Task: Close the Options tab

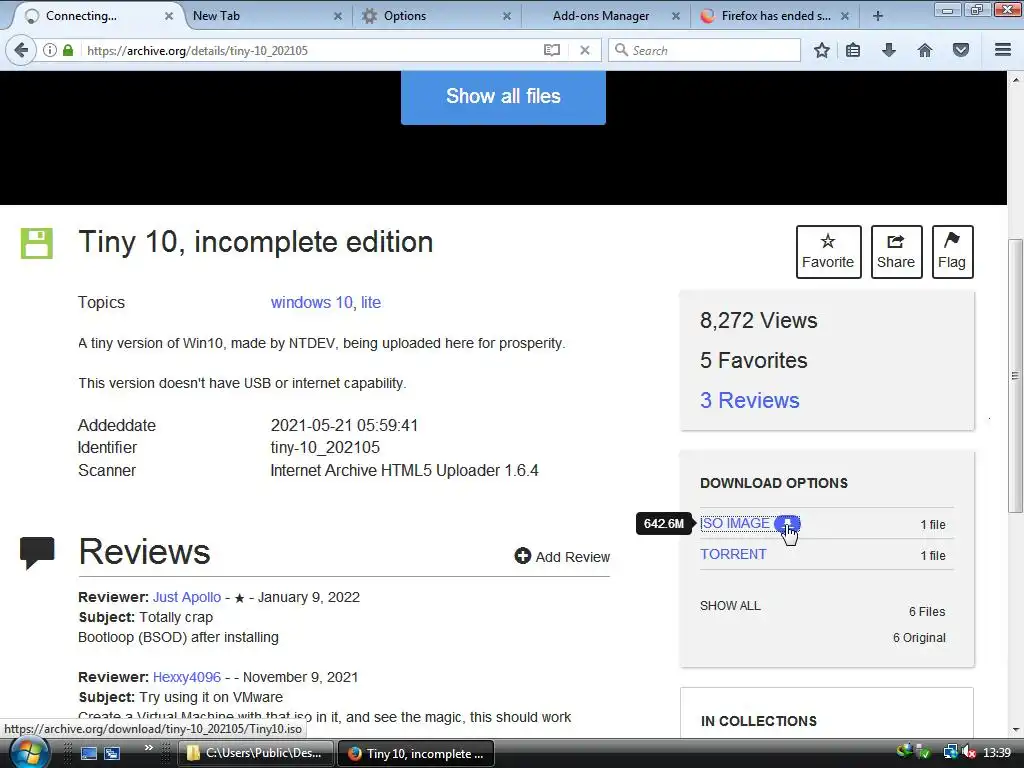Action: pyautogui.click(x=507, y=16)
